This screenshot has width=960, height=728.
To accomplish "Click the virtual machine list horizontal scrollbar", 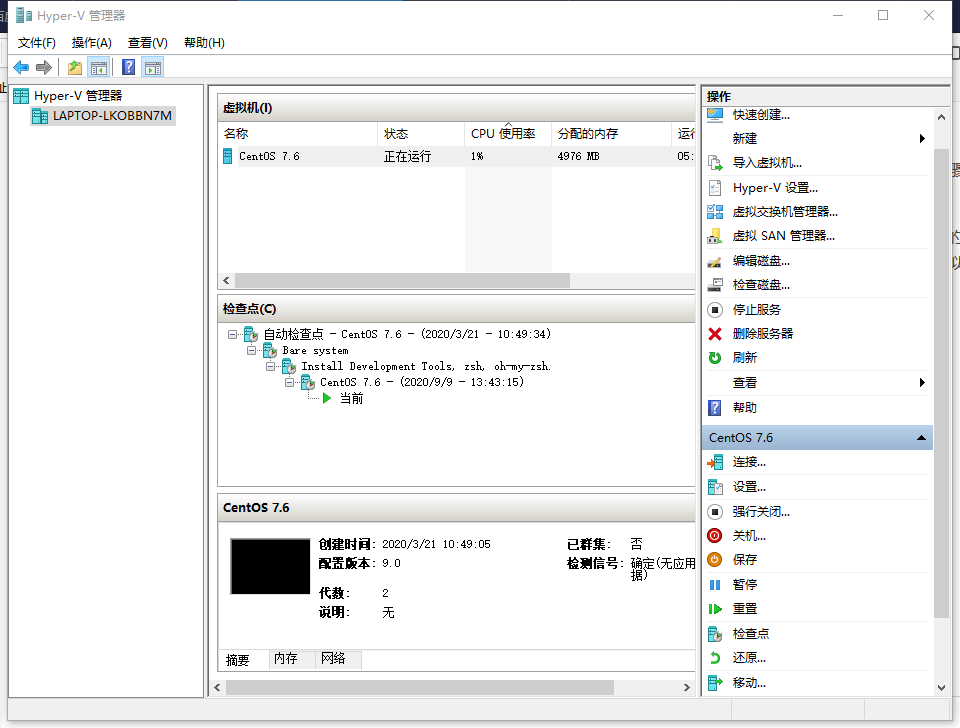I will click(402, 280).
